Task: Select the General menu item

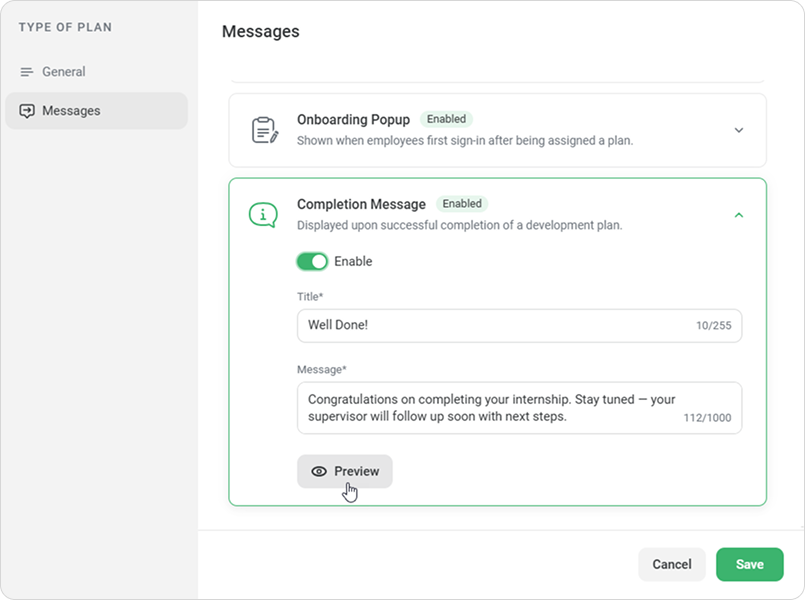Action: pyautogui.click(x=97, y=72)
